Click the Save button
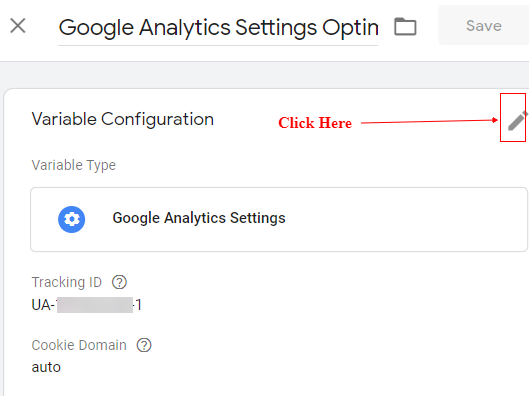 point(483,26)
